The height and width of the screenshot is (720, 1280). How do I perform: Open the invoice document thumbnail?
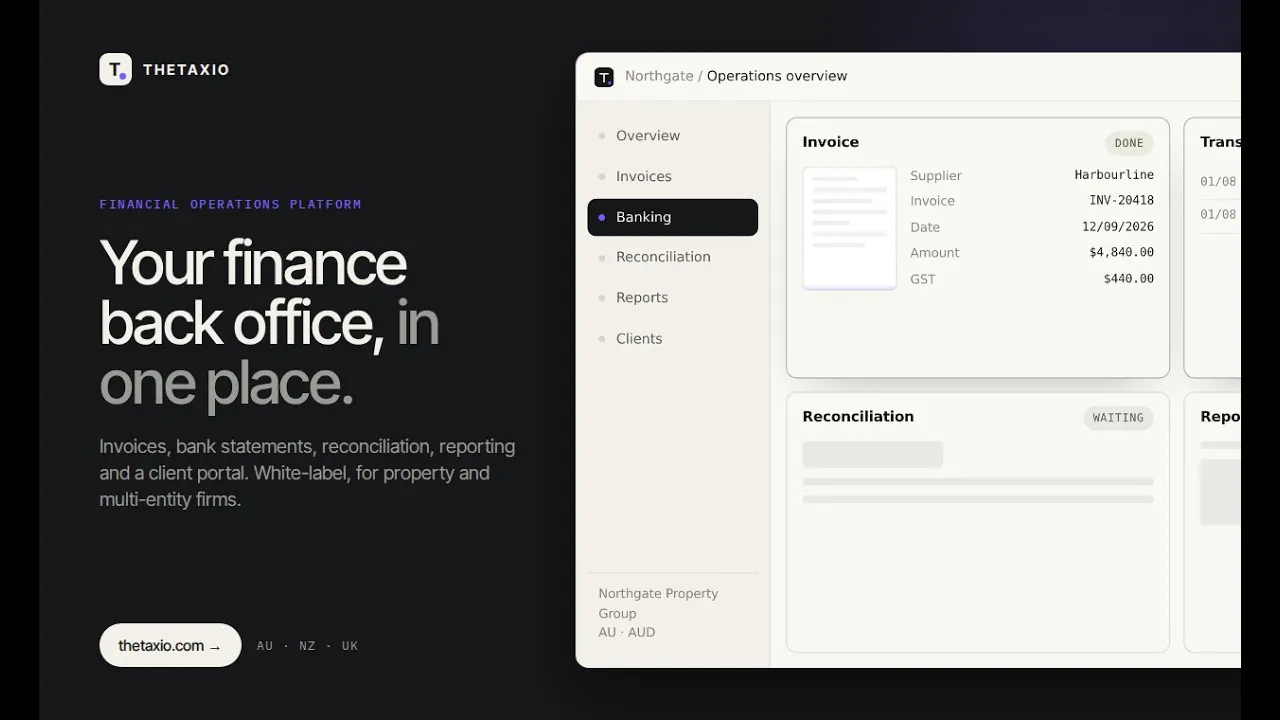point(850,229)
